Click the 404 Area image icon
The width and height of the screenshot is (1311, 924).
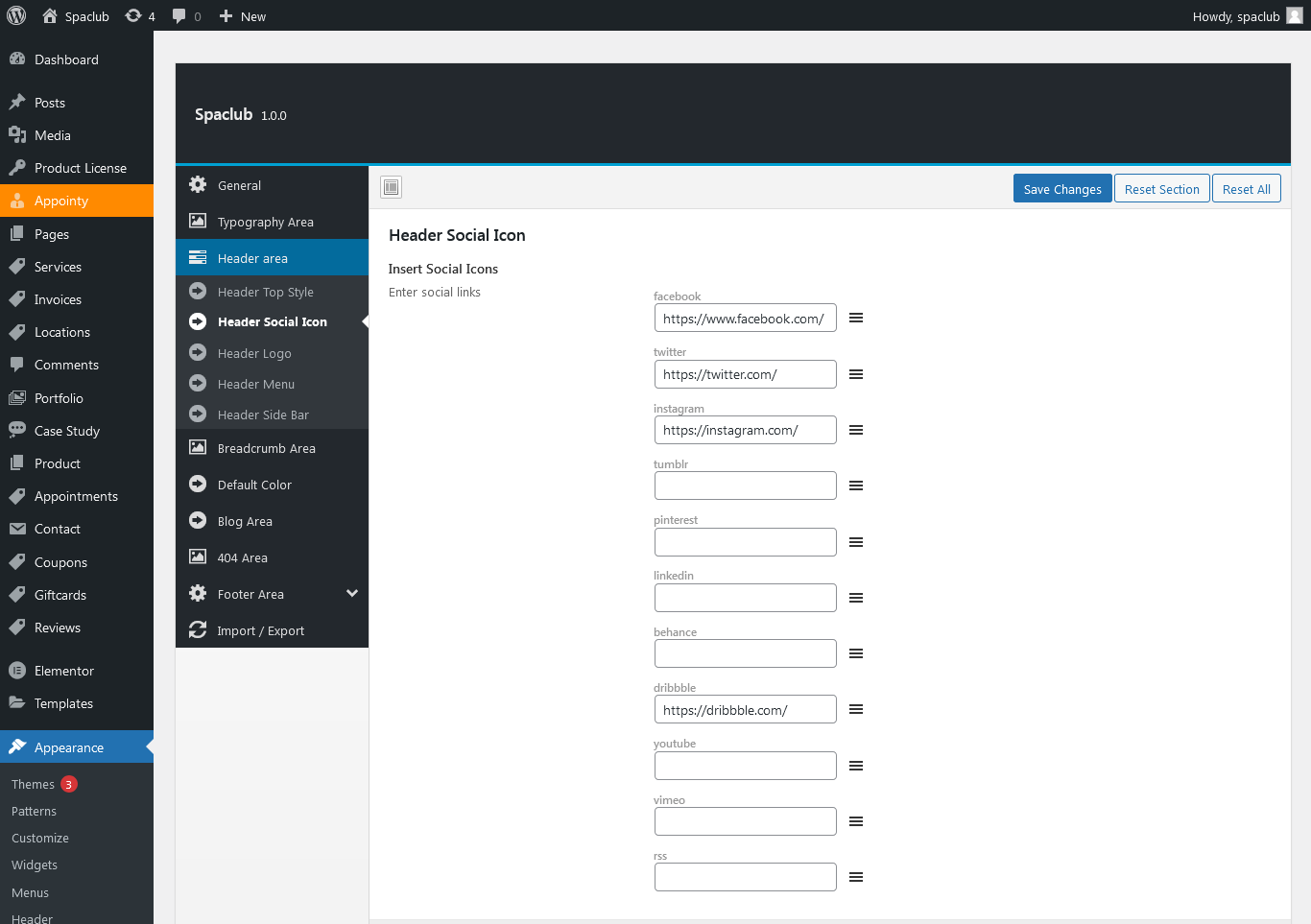[x=198, y=557]
